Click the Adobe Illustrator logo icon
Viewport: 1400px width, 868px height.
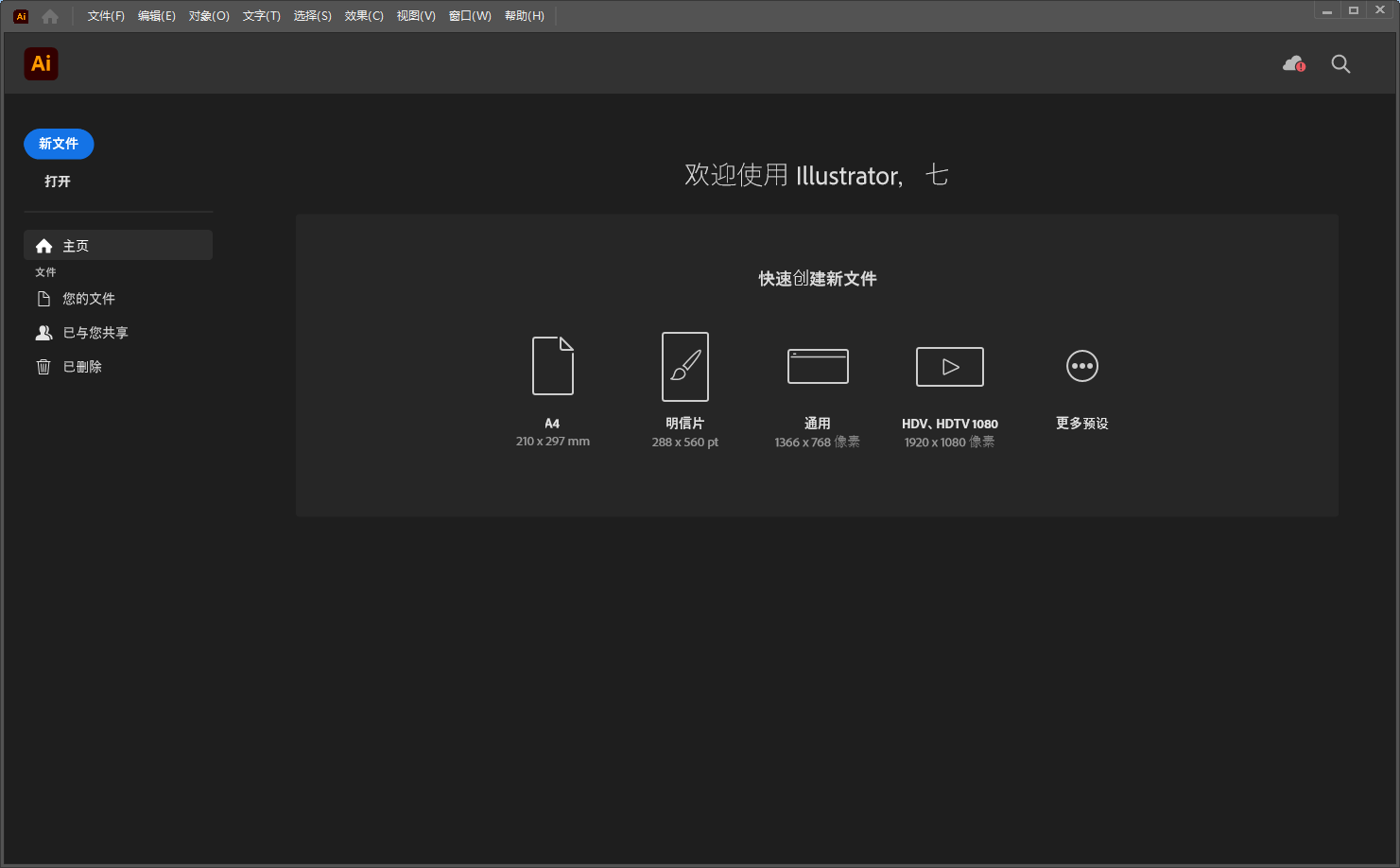pos(41,63)
